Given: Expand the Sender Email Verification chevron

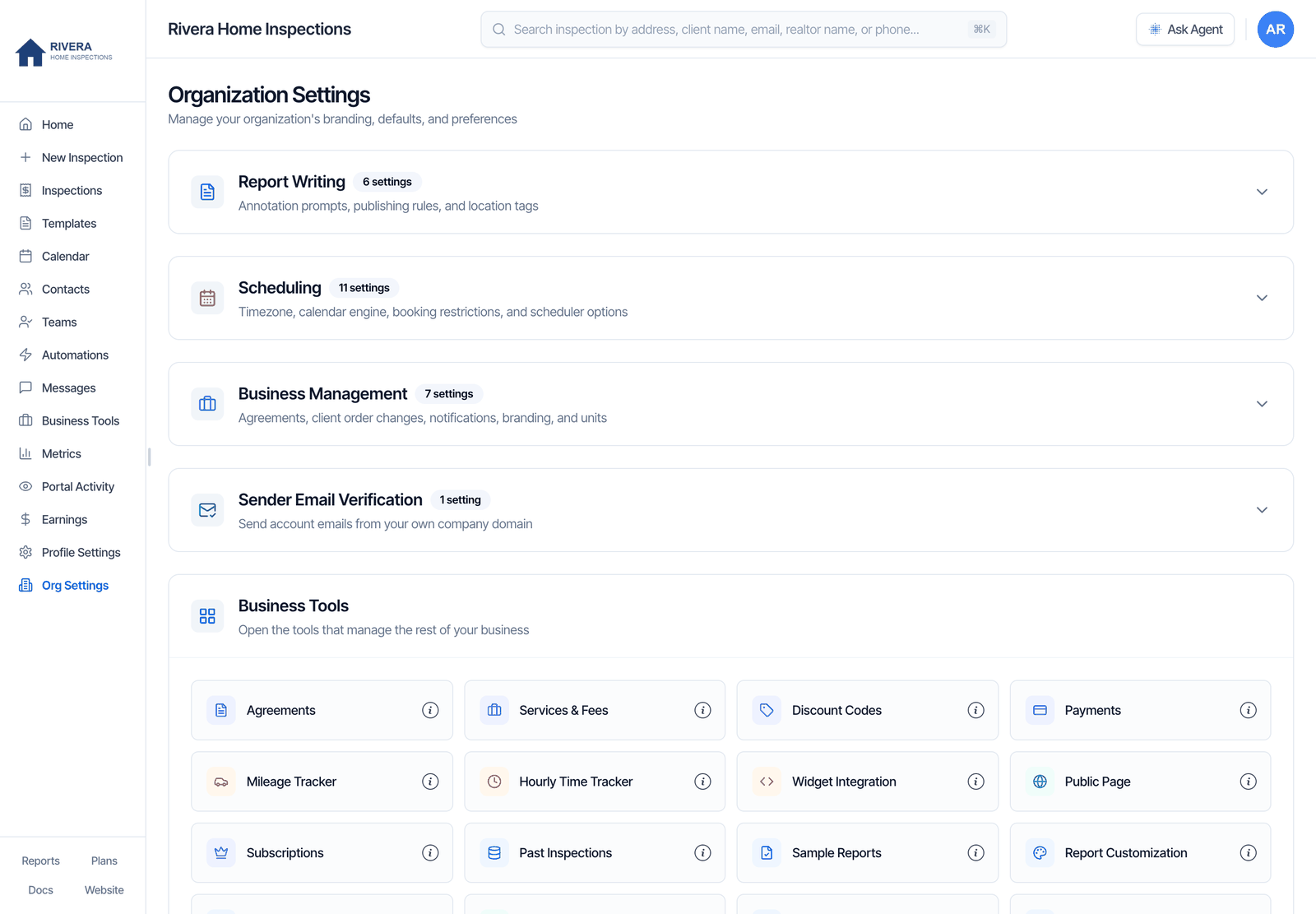Looking at the screenshot, I should pyautogui.click(x=1262, y=510).
